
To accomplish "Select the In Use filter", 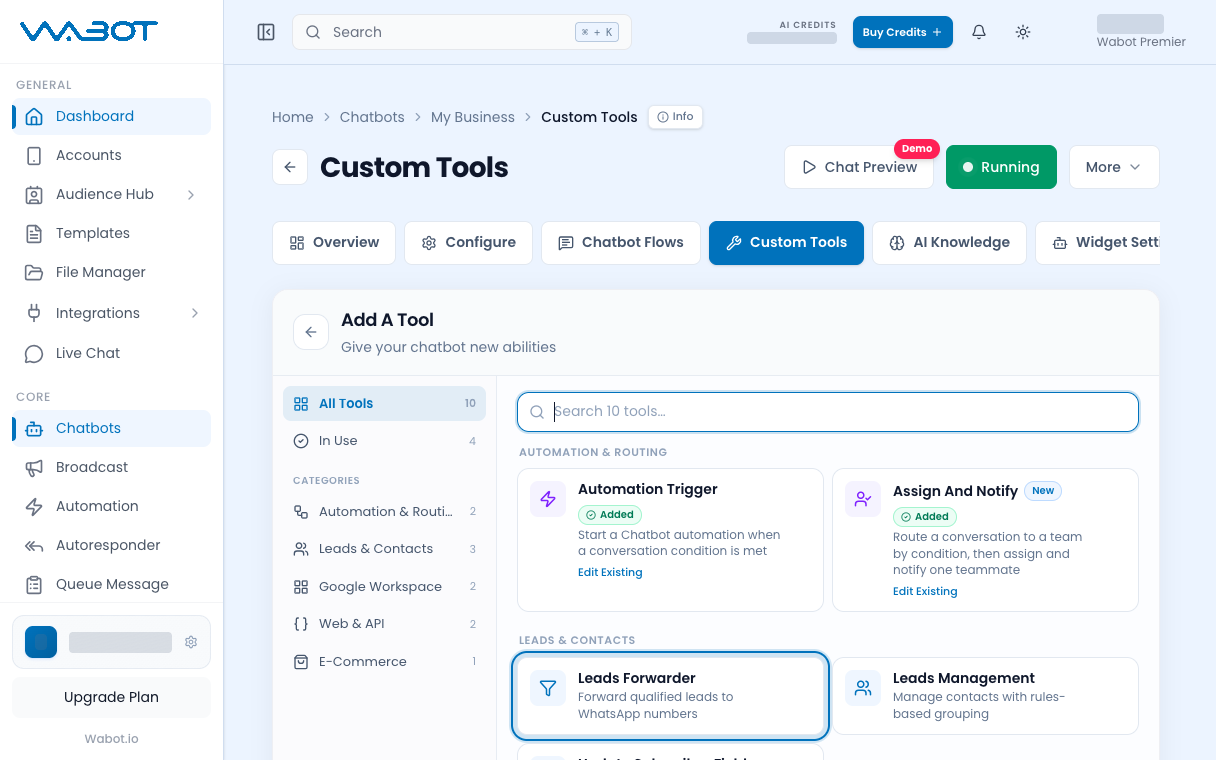I will point(384,441).
